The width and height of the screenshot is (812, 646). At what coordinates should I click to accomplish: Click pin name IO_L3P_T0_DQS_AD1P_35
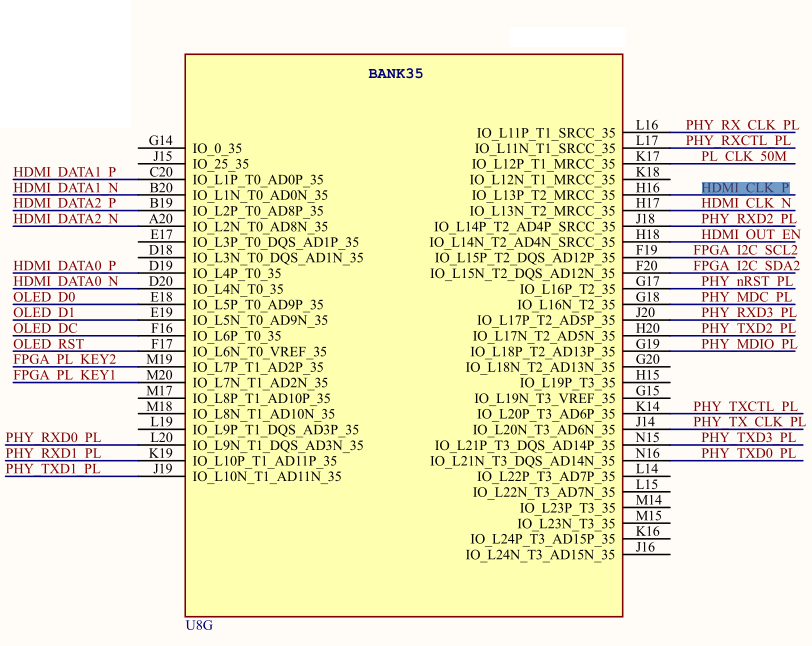point(276,242)
